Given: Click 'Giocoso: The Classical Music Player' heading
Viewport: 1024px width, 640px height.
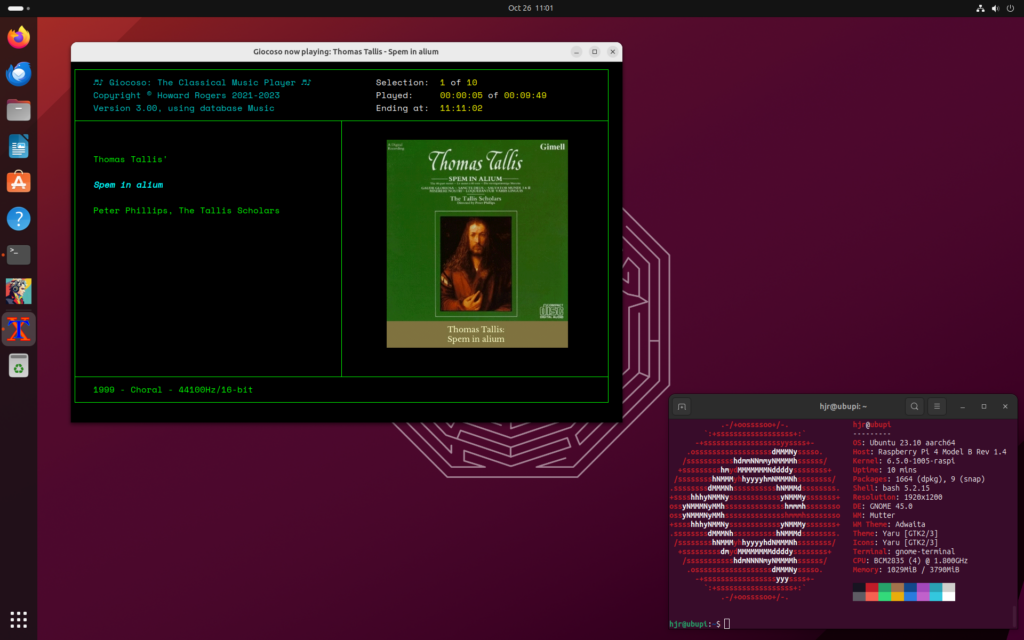Looking at the screenshot, I should [x=202, y=82].
